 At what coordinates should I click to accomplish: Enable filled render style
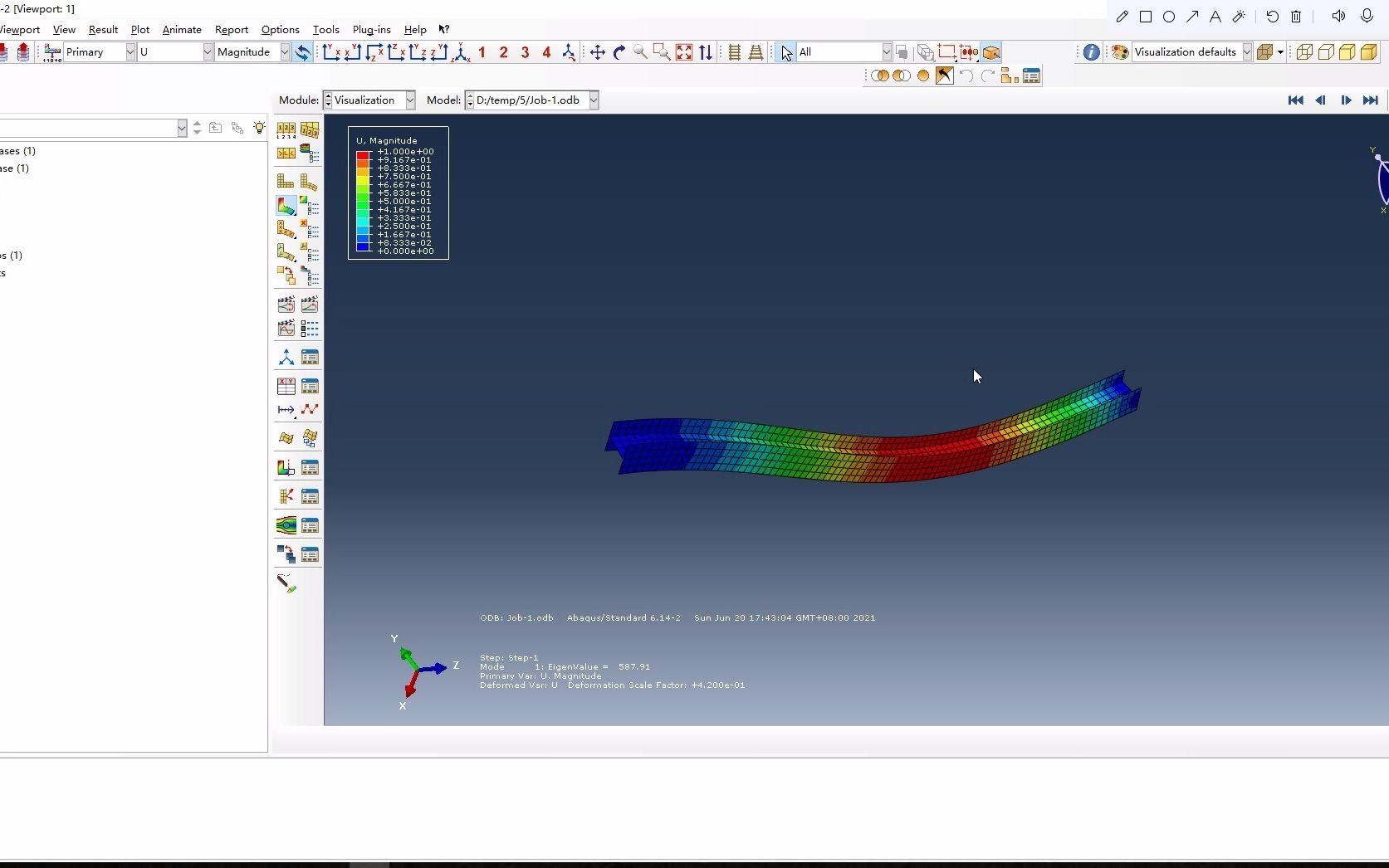click(1347, 52)
